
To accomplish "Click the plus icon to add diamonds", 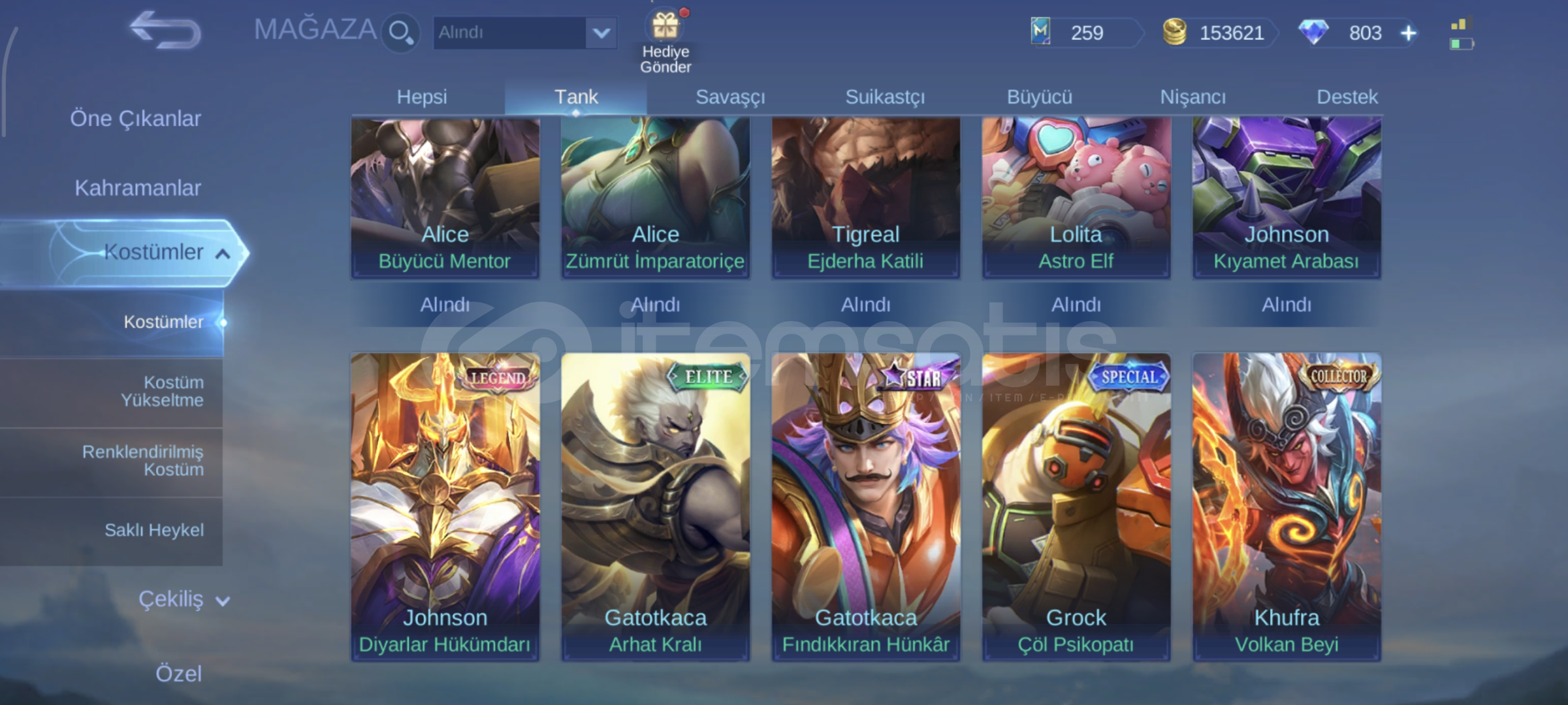I will pyautogui.click(x=1409, y=33).
